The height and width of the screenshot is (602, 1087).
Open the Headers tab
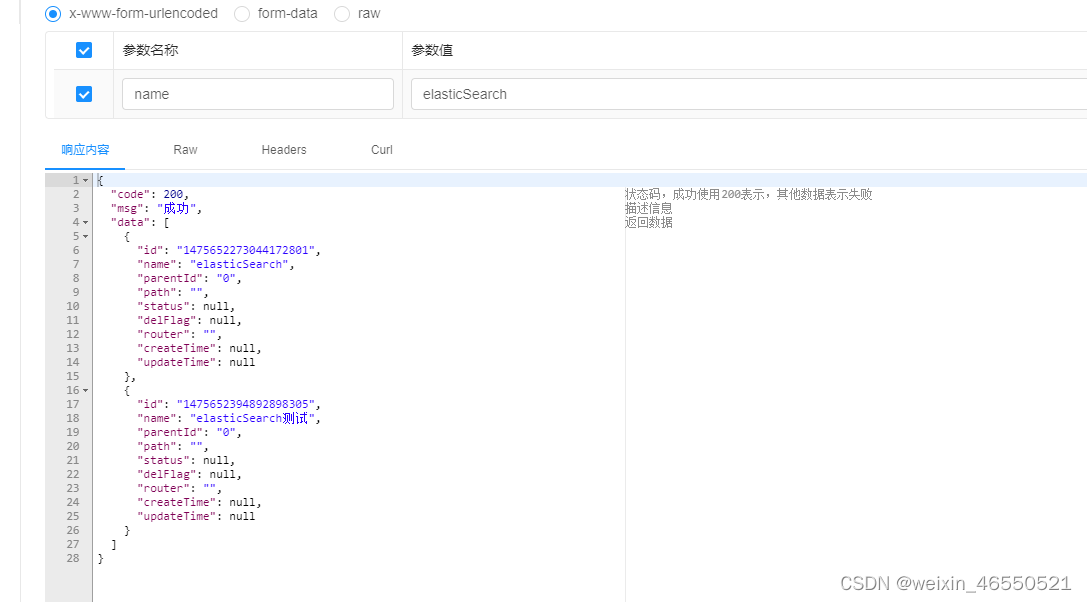tap(284, 150)
